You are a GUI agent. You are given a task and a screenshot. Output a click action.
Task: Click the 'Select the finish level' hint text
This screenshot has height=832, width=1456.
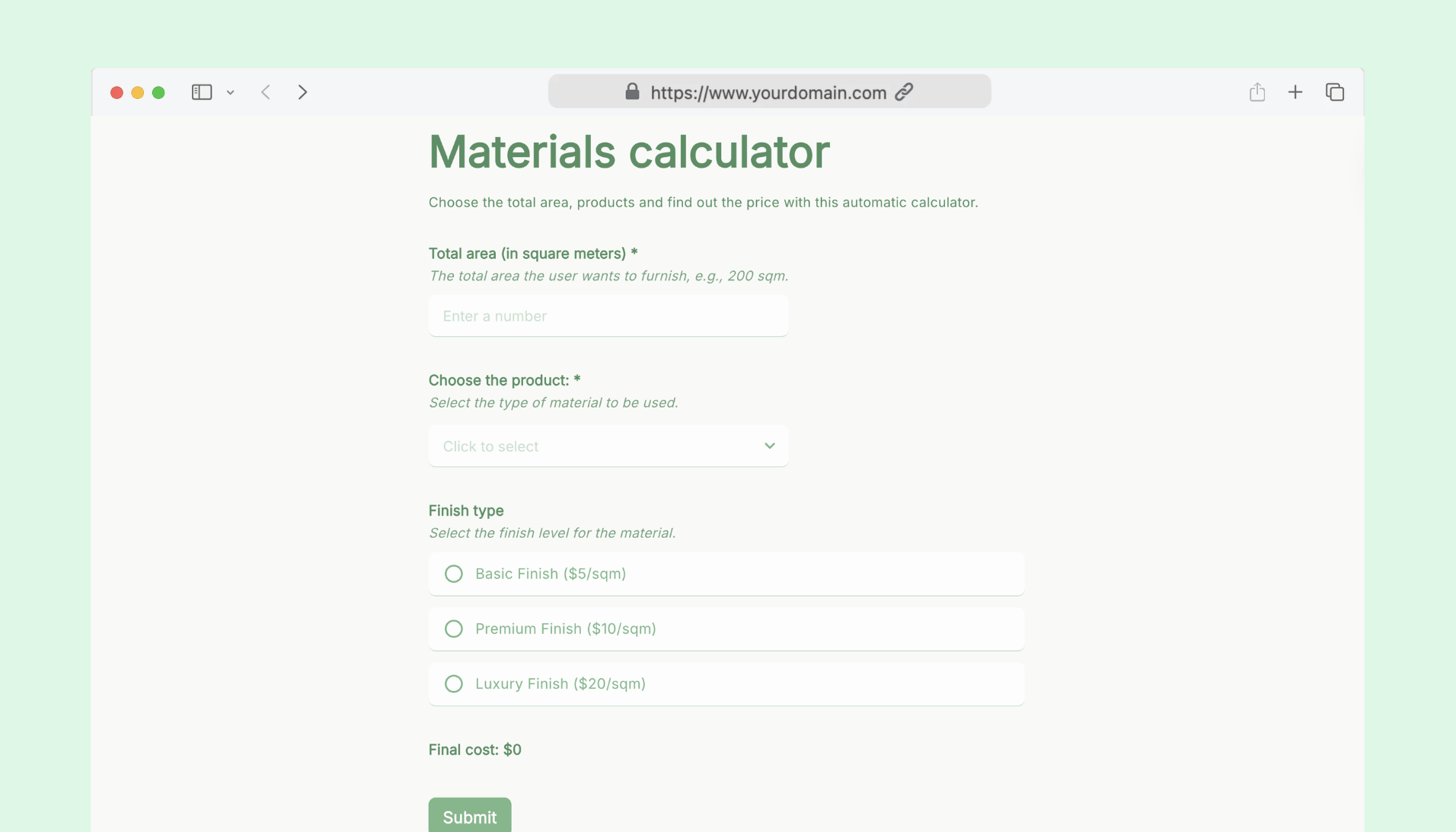point(552,533)
